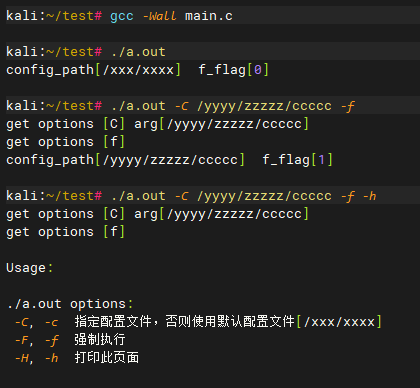Screen dimensions: 420x388
Task: Click the "打印此页面" description text
Action: point(106,358)
